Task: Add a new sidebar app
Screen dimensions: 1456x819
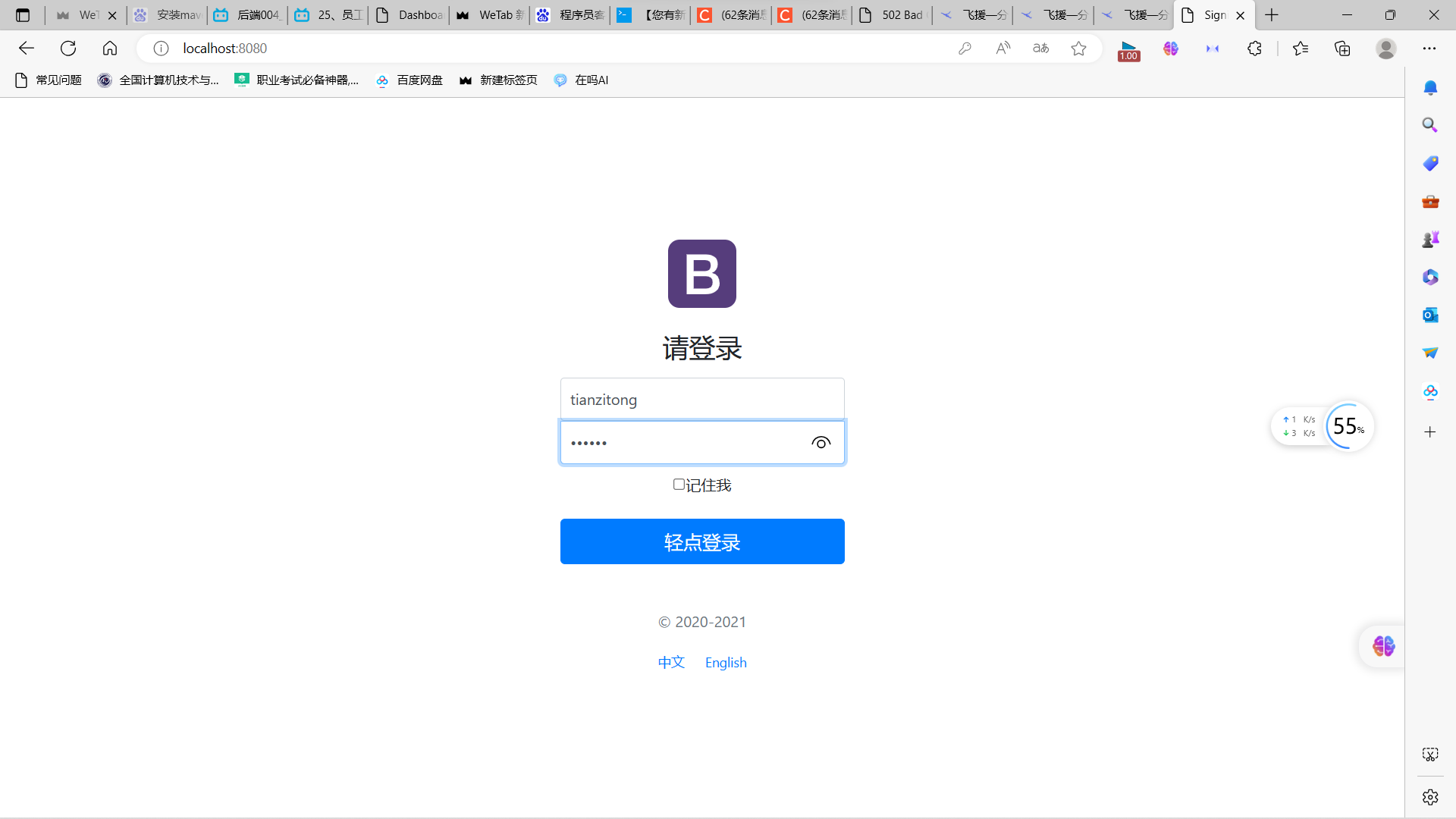Action: pos(1430,432)
